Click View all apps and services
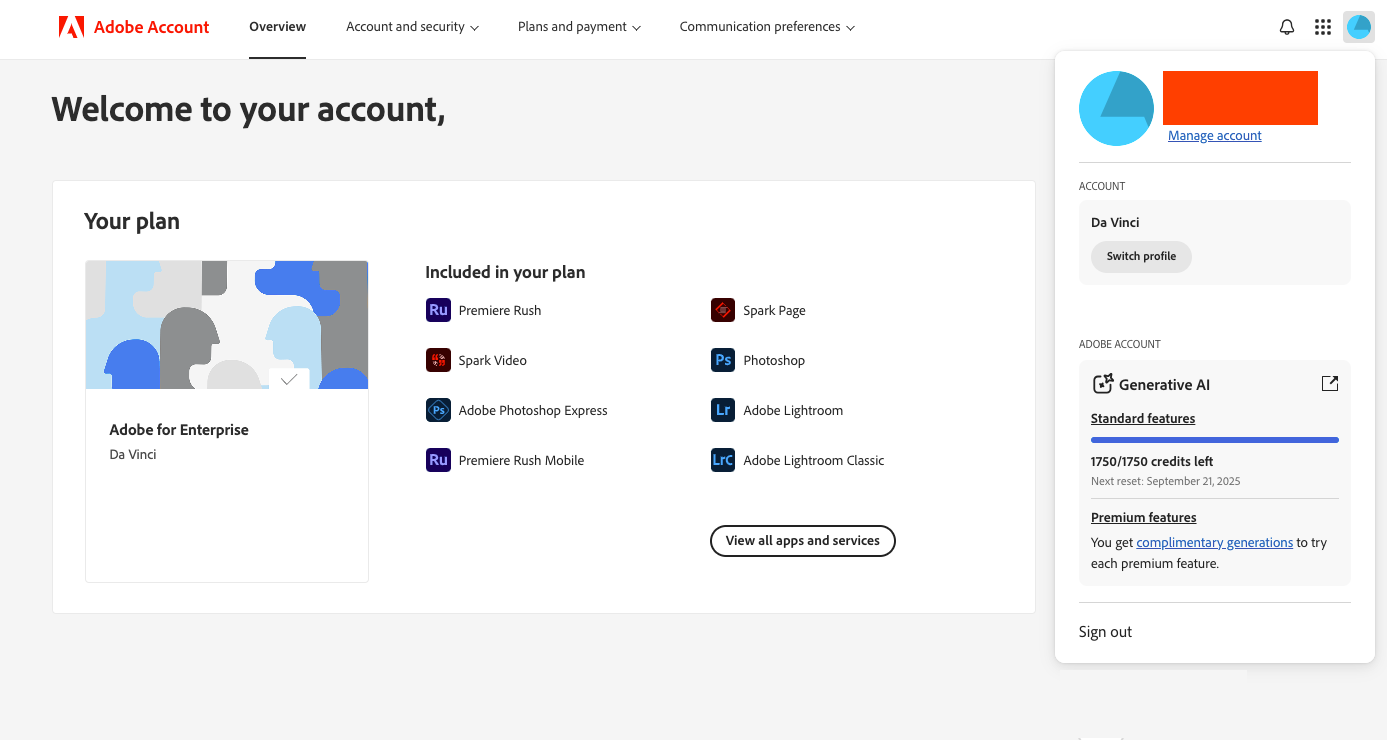The width and height of the screenshot is (1387, 740). tap(803, 541)
